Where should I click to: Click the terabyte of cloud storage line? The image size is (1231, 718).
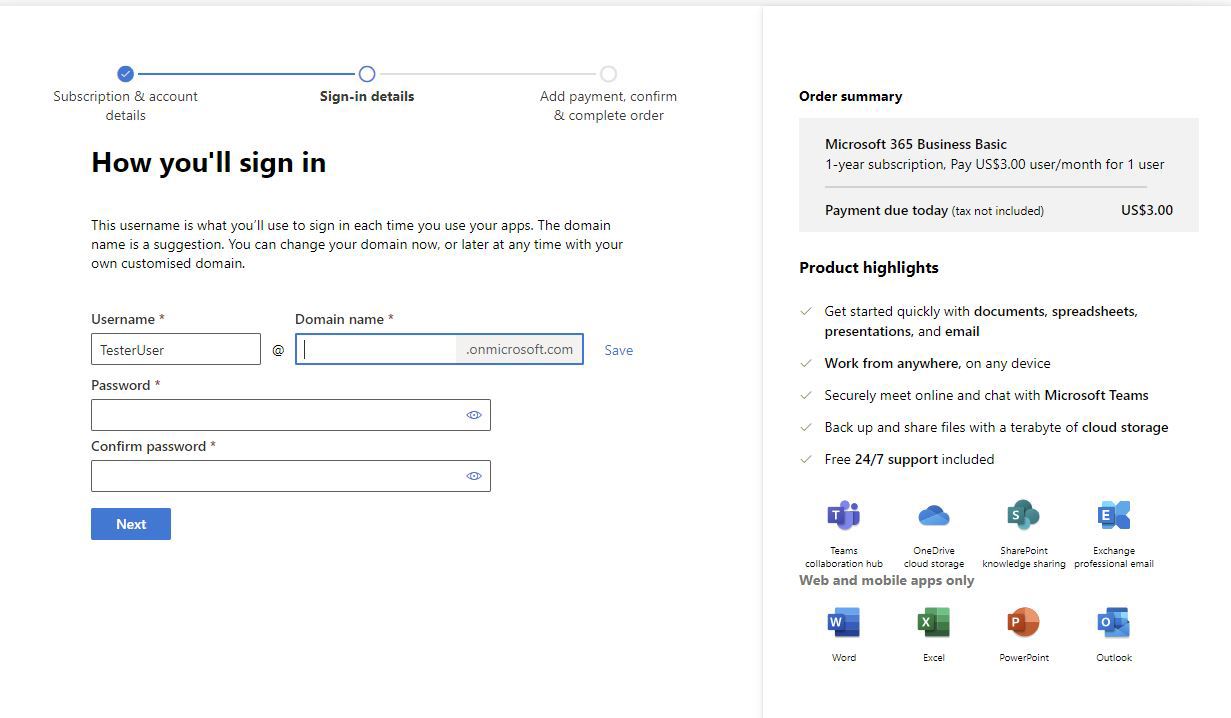996,427
